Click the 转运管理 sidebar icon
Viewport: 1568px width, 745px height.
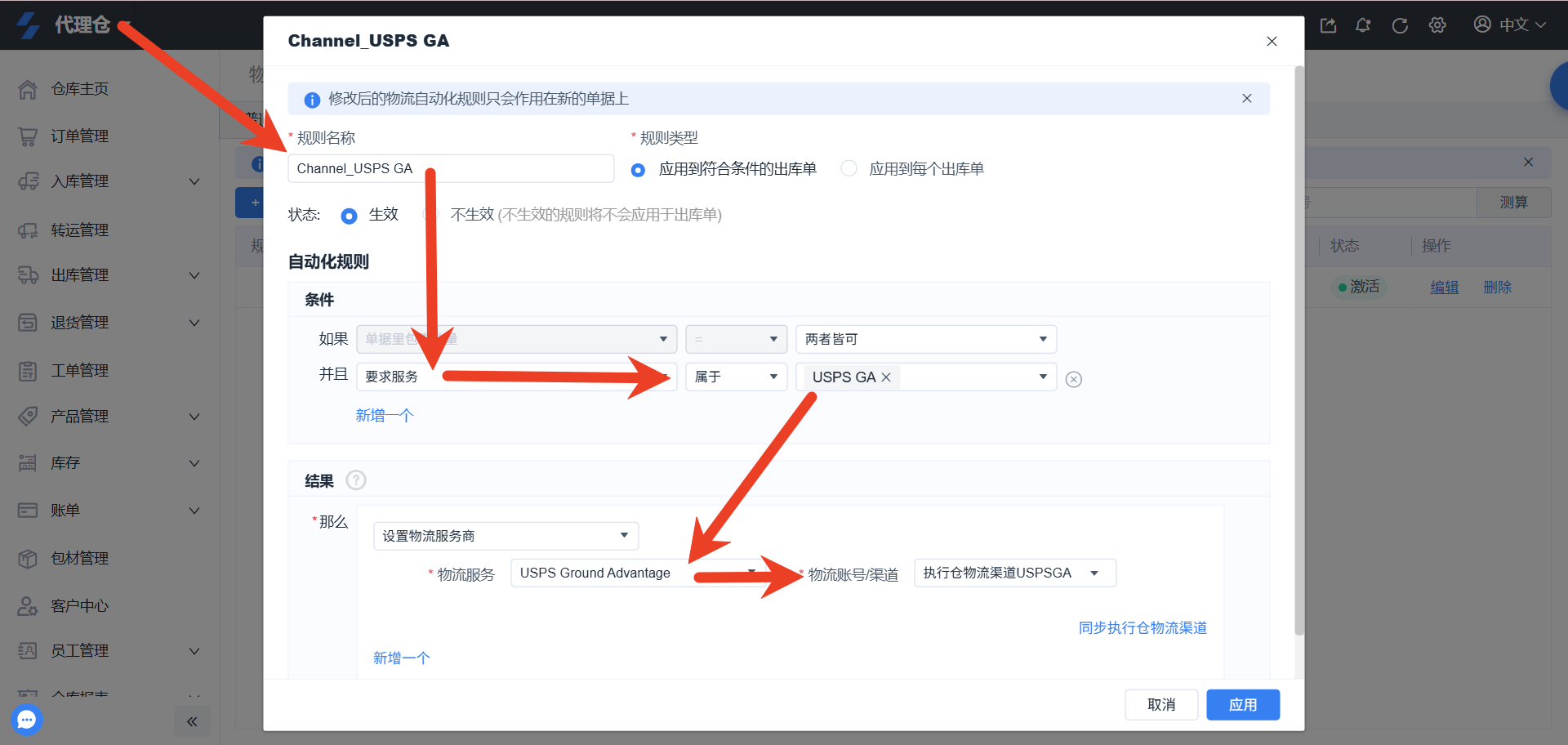click(28, 230)
